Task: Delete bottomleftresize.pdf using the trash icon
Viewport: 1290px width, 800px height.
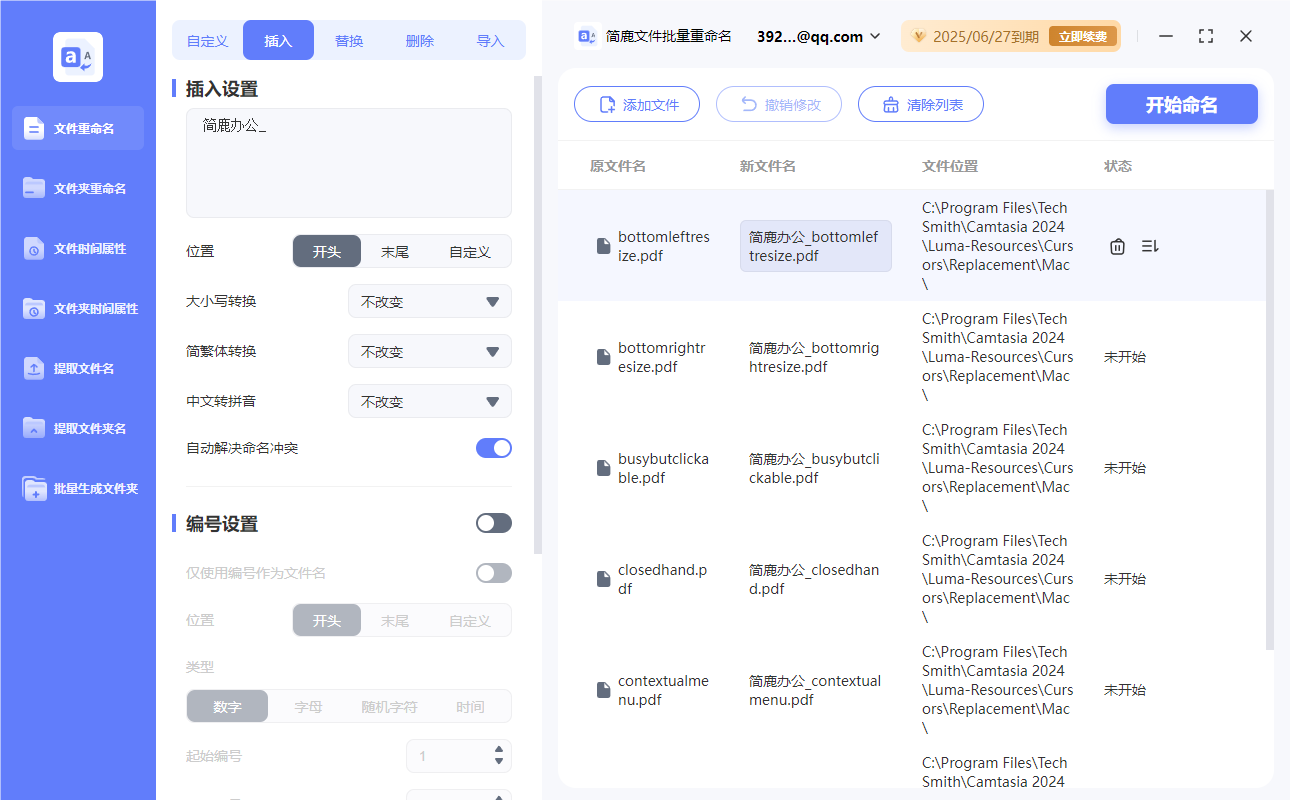Action: coord(1117,245)
